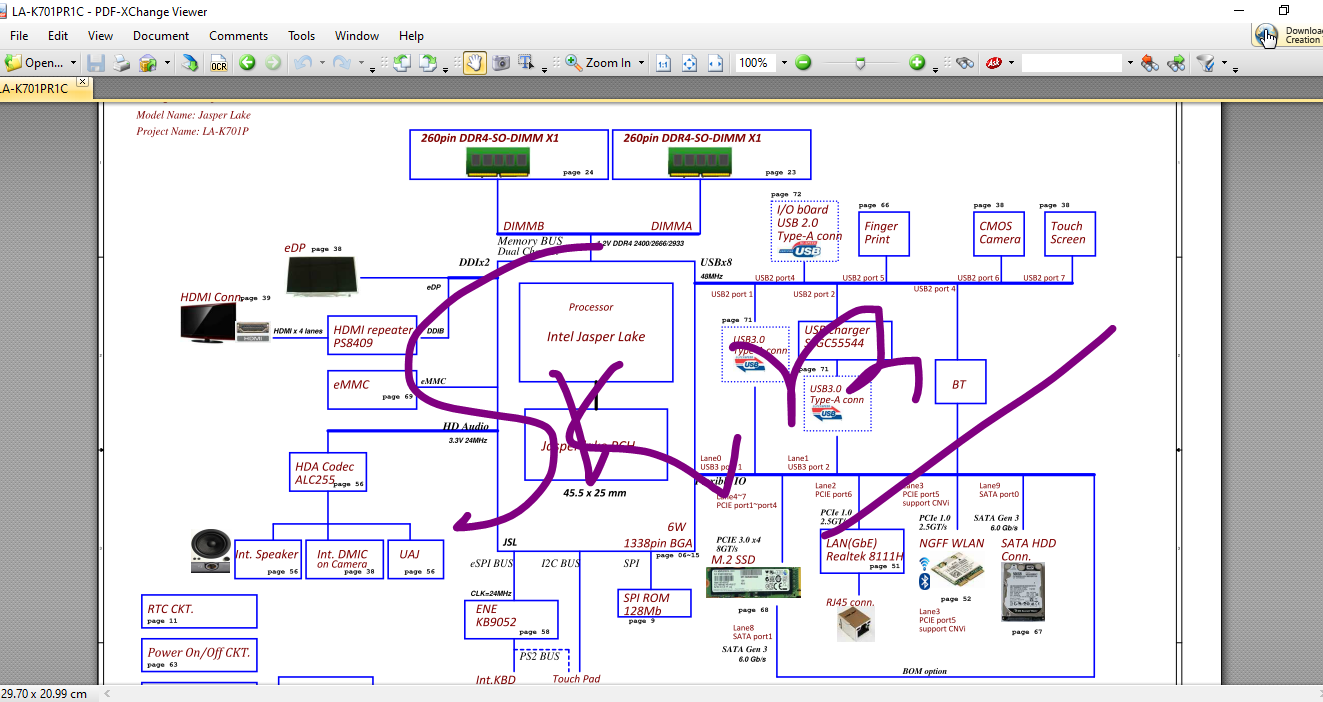Screen dimensions: 1323x702
Task: Click the Redo icon
Action: tap(342, 62)
